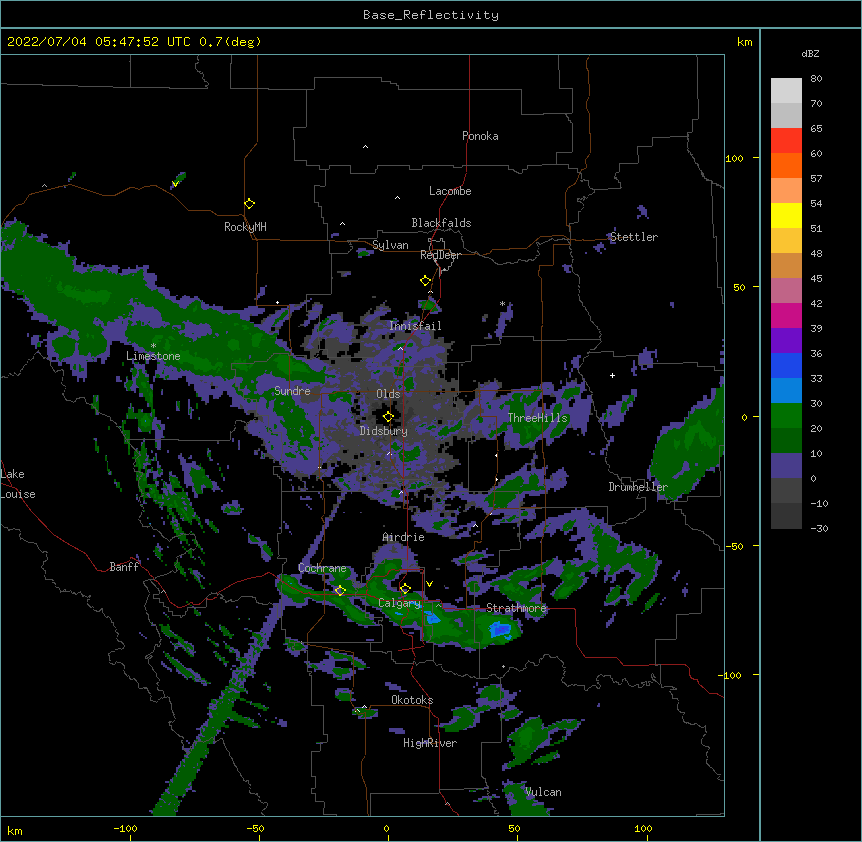
Task: Pick the brown 45-48 dBZ legend swatch
Action: pyautogui.click(x=786, y=265)
